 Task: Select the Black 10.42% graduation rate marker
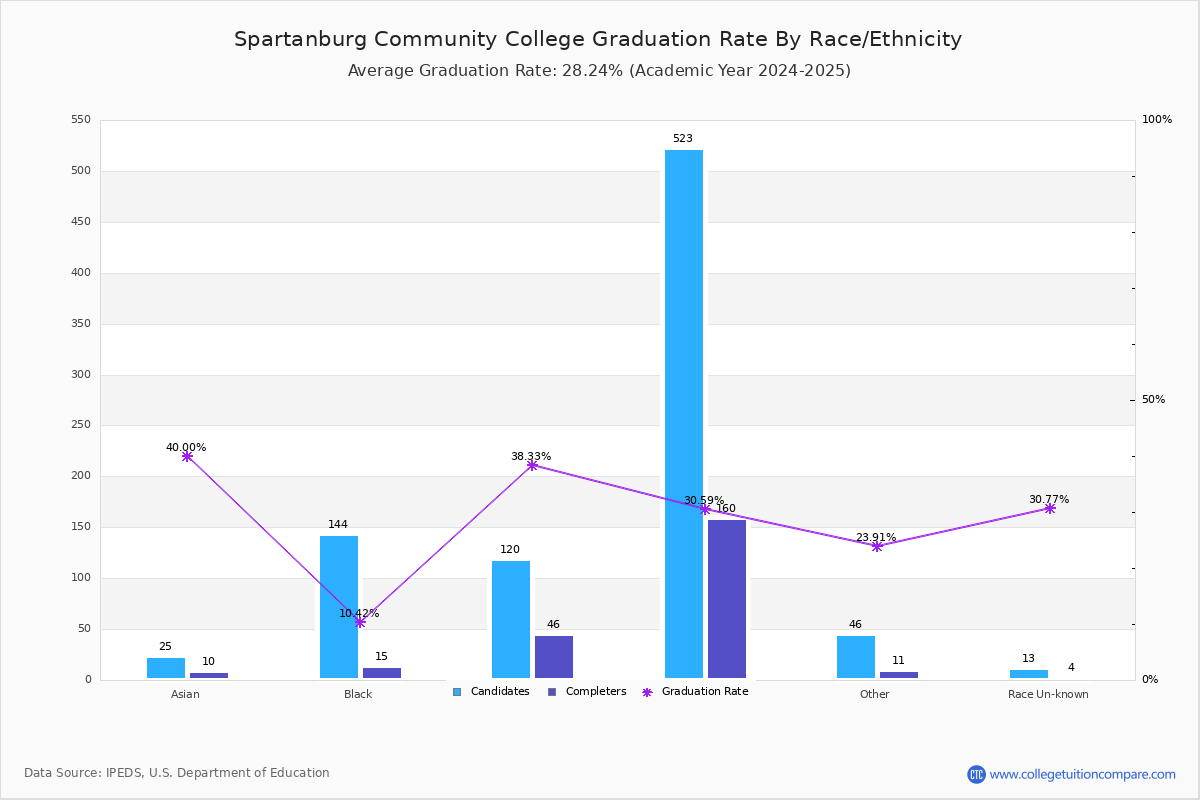360,622
